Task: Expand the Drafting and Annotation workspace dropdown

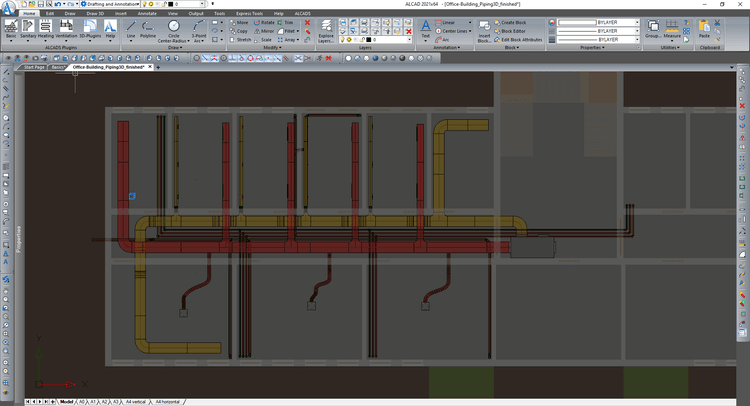Action: tap(138, 4)
